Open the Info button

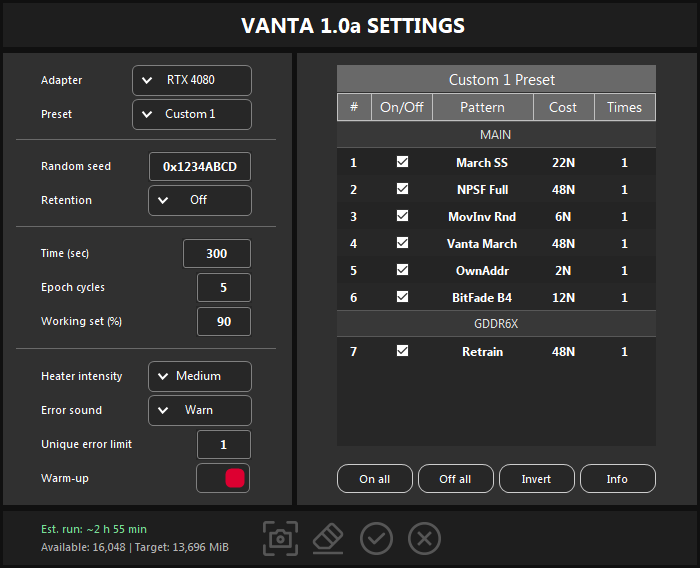pos(617,479)
